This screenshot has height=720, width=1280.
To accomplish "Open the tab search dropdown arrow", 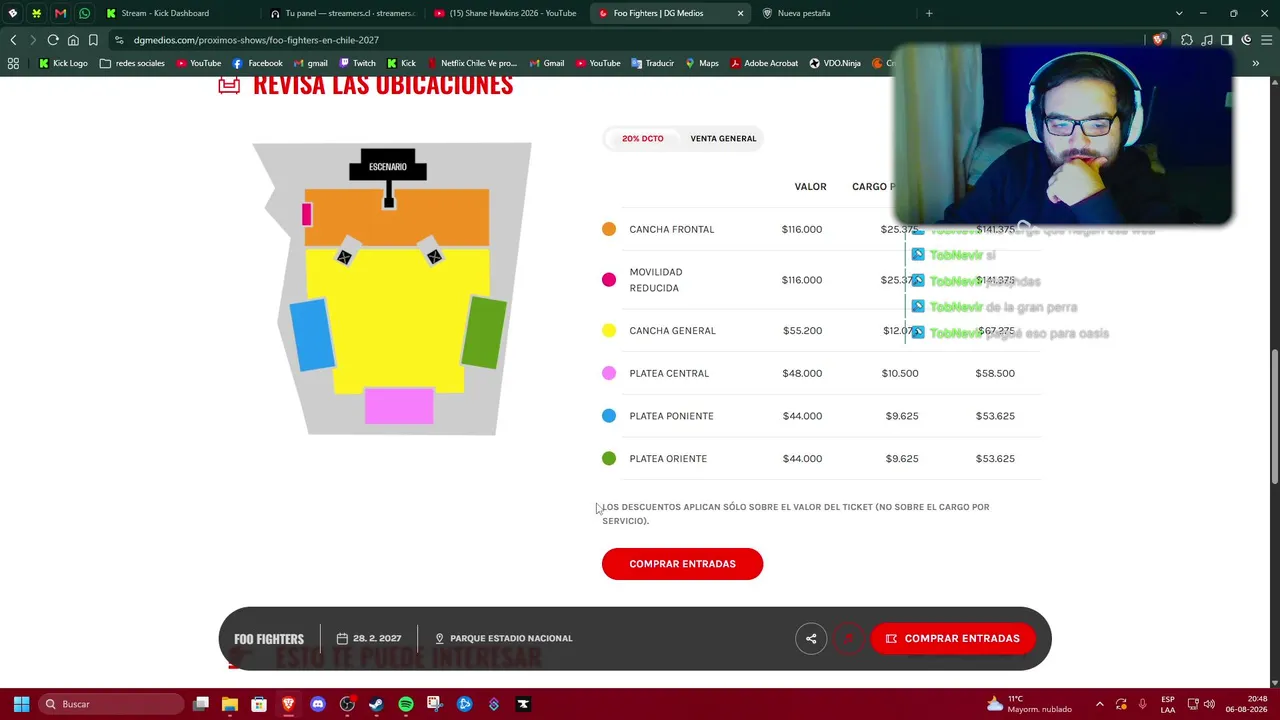I will 1179,13.
